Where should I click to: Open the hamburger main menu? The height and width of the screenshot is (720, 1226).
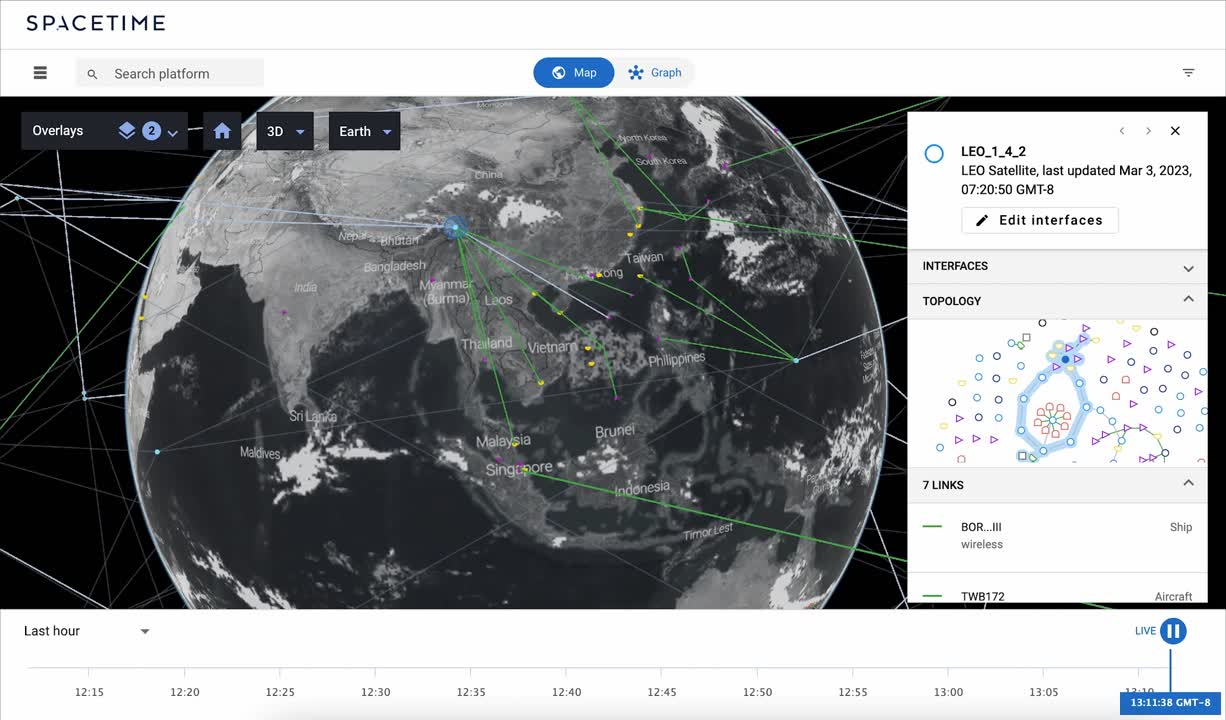pyautogui.click(x=40, y=73)
